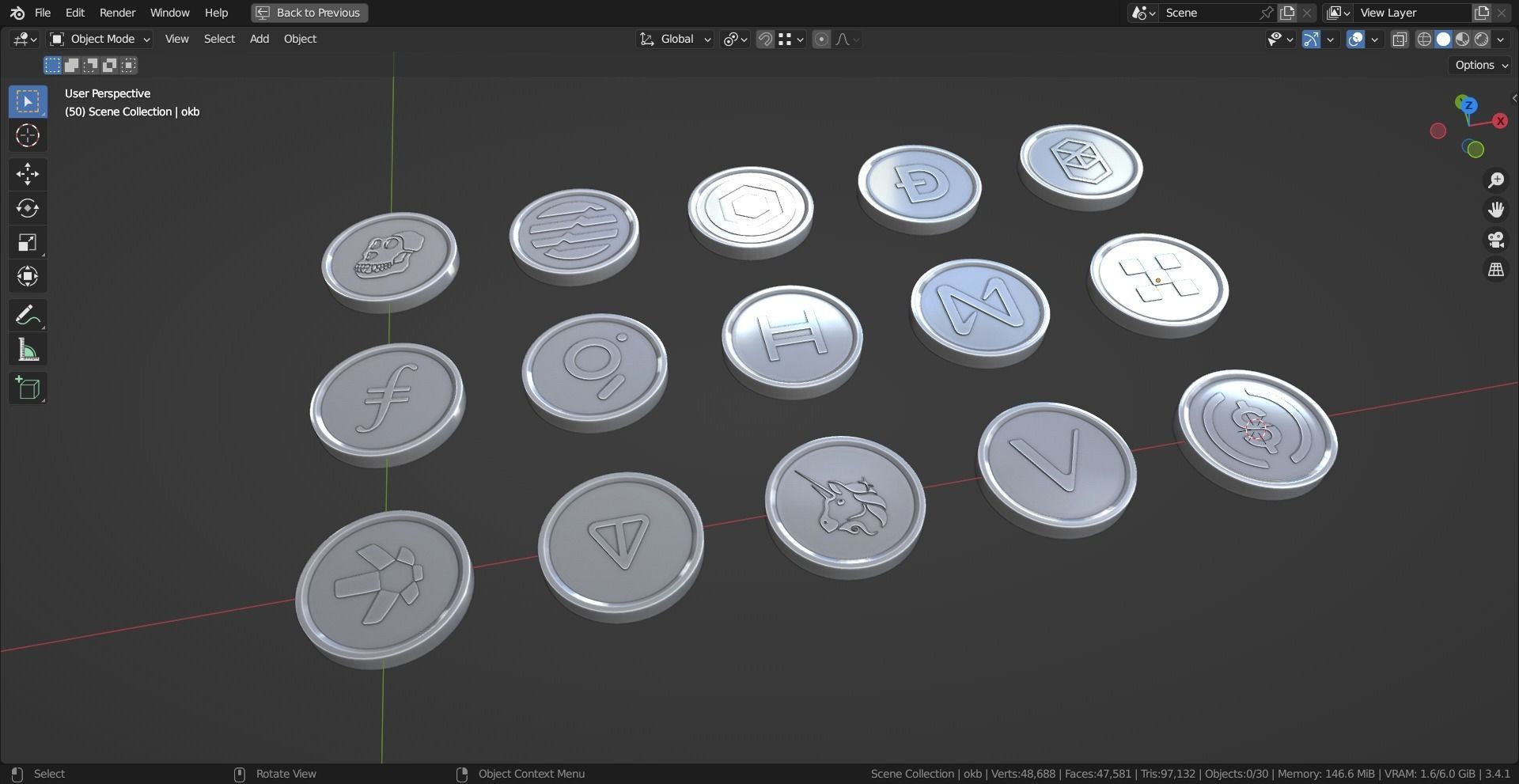
Task: Activate the Annotate pencil tool
Action: click(28, 315)
